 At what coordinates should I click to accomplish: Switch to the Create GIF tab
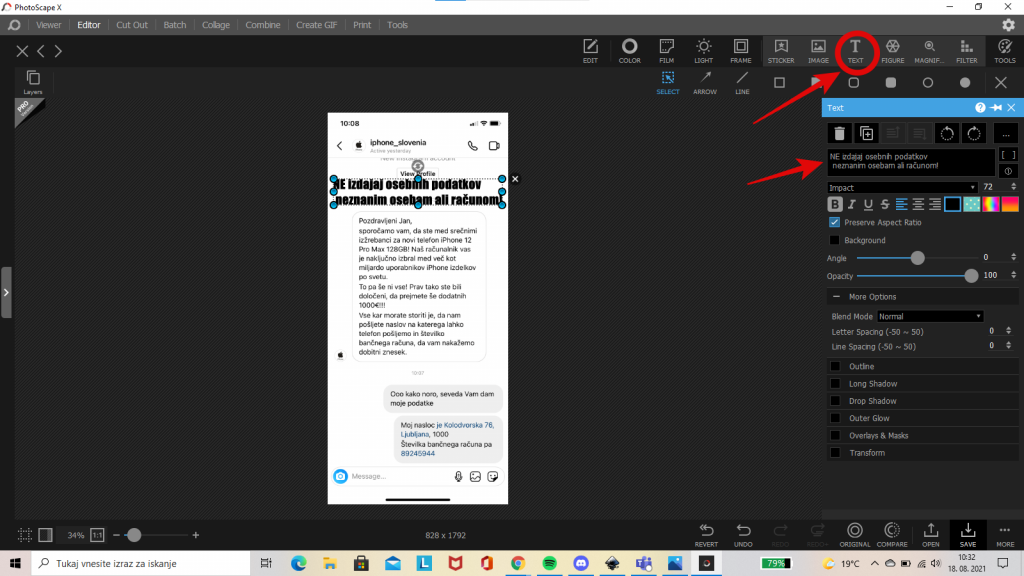click(x=316, y=25)
